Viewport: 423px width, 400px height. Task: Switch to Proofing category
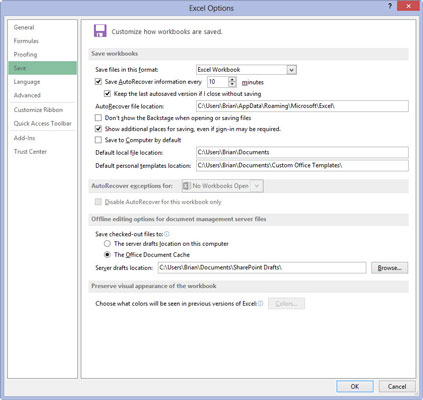pos(42,55)
